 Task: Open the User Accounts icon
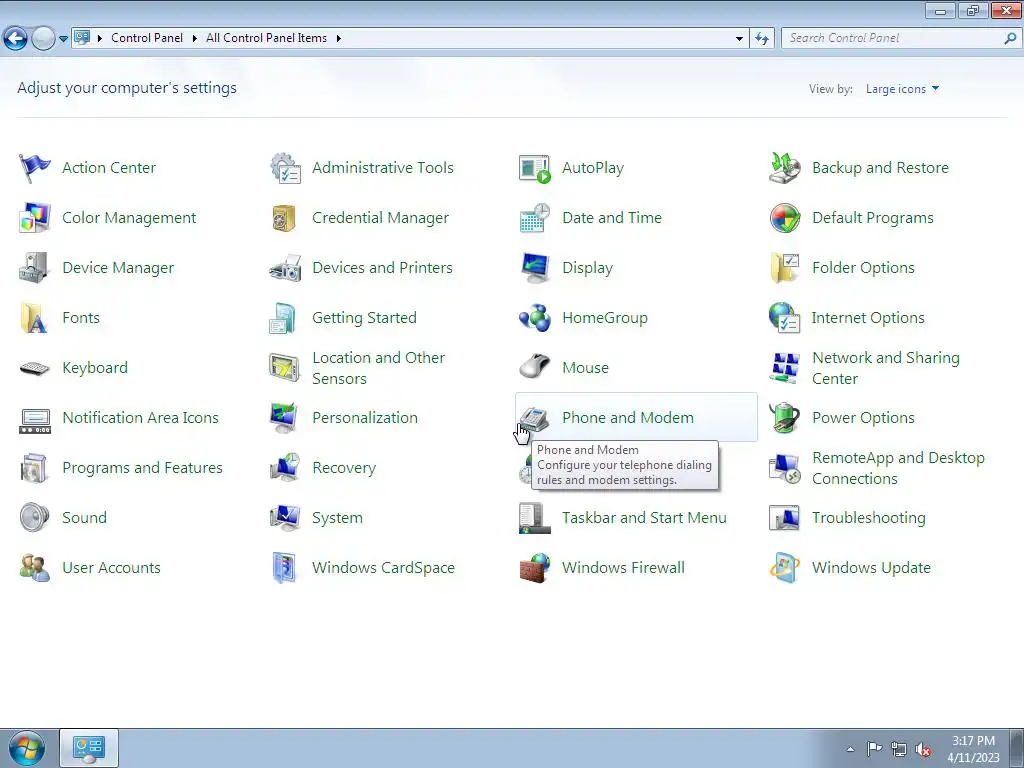[34, 568]
